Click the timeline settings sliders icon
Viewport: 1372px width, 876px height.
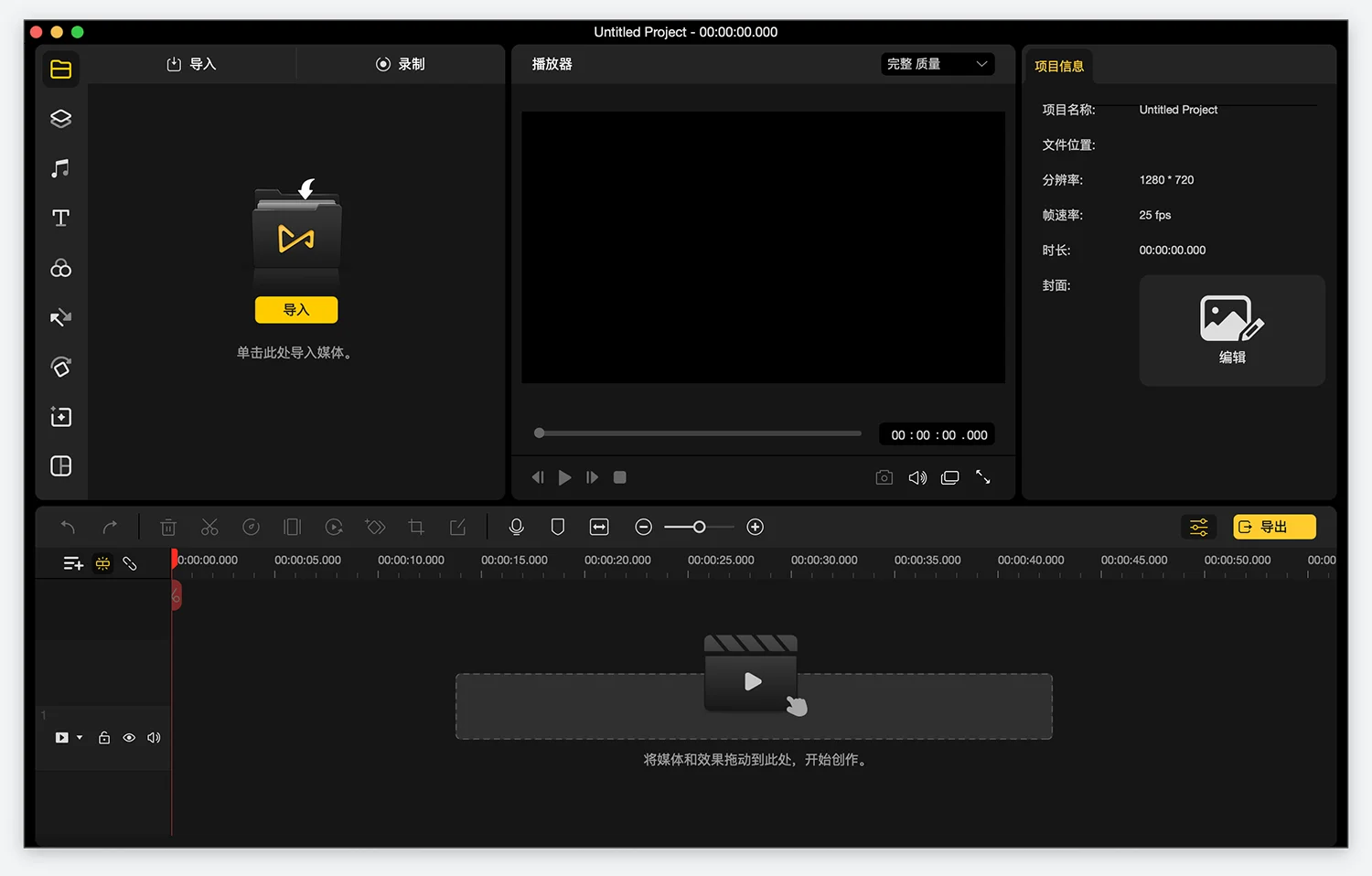pyautogui.click(x=1198, y=527)
